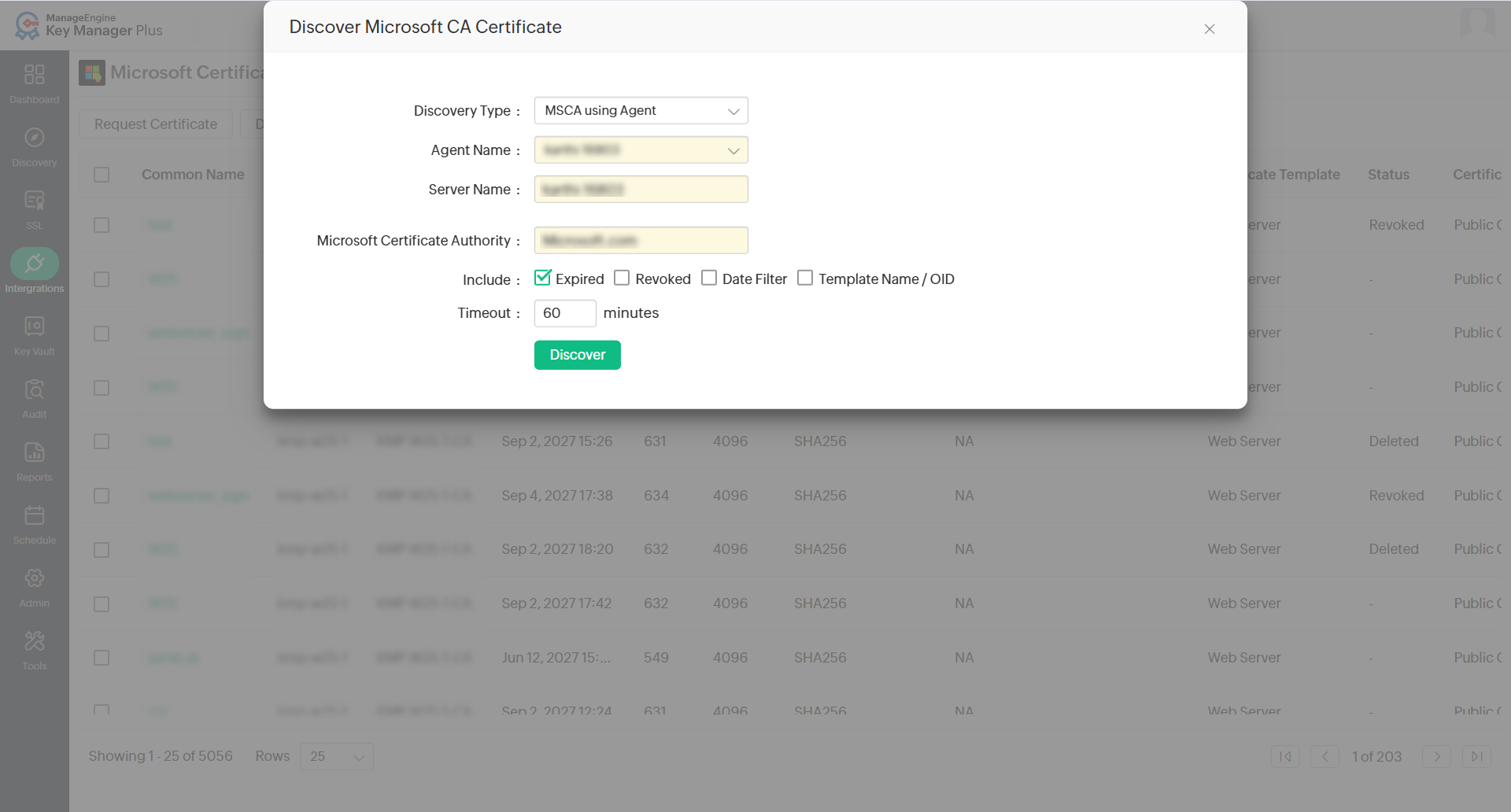Go to the next page of results
Viewport: 1511px width, 812px height.
[1437, 756]
